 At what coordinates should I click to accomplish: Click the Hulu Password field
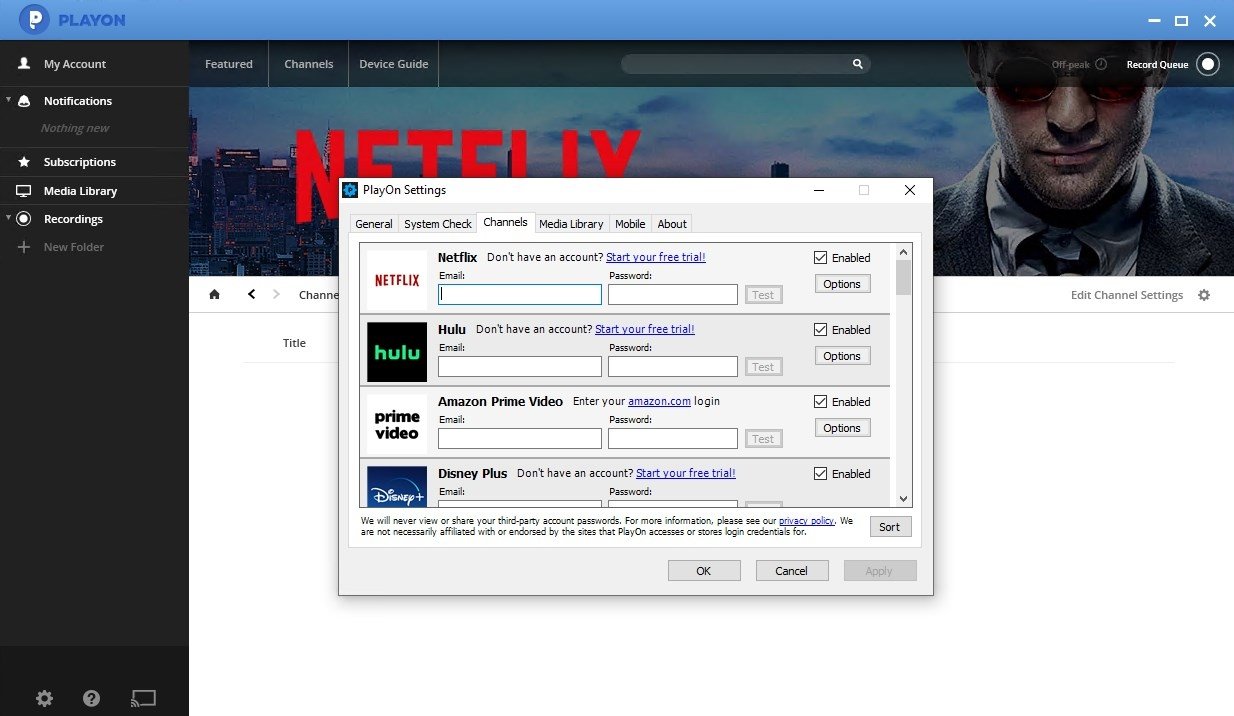[673, 367]
